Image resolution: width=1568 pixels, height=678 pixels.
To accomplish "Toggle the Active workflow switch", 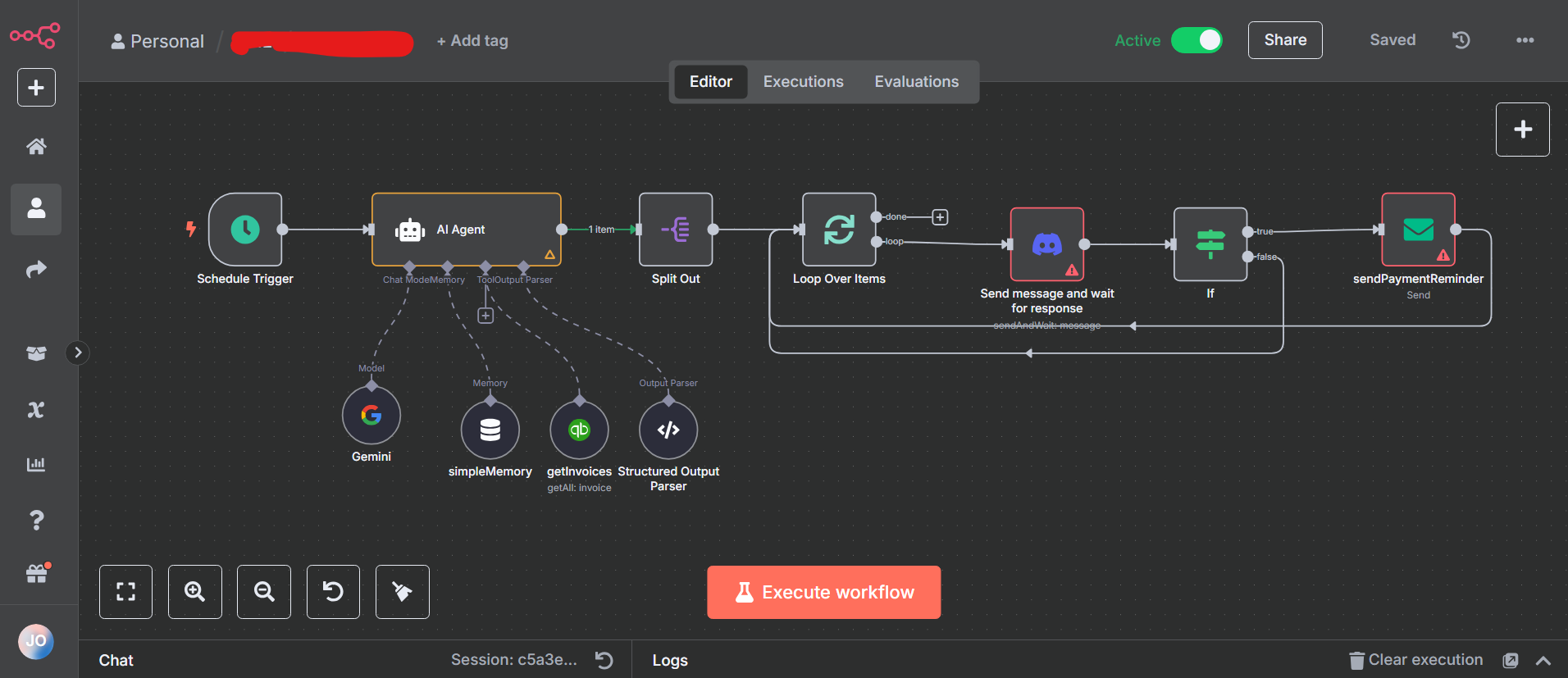I will (1197, 40).
